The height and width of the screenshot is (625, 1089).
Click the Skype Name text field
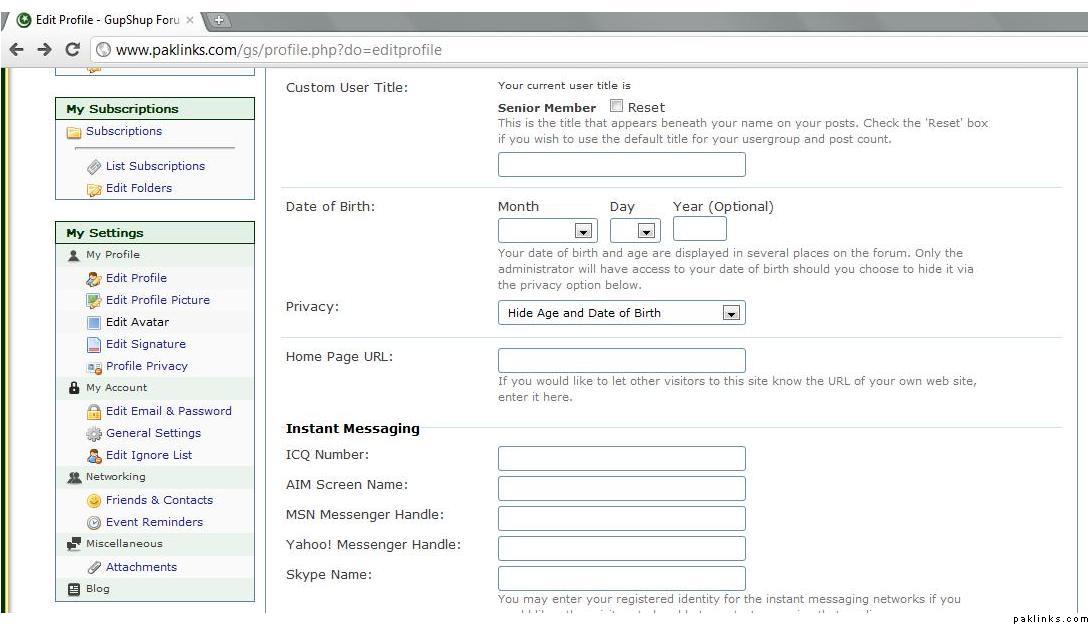621,578
